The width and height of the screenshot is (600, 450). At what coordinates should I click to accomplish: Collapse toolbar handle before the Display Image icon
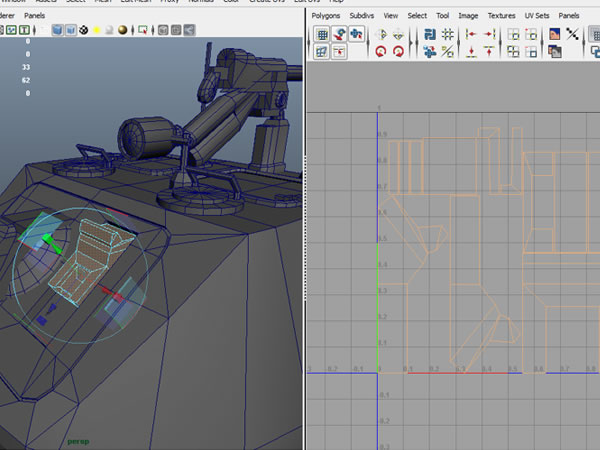pyautogui.click(x=543, y=42)
